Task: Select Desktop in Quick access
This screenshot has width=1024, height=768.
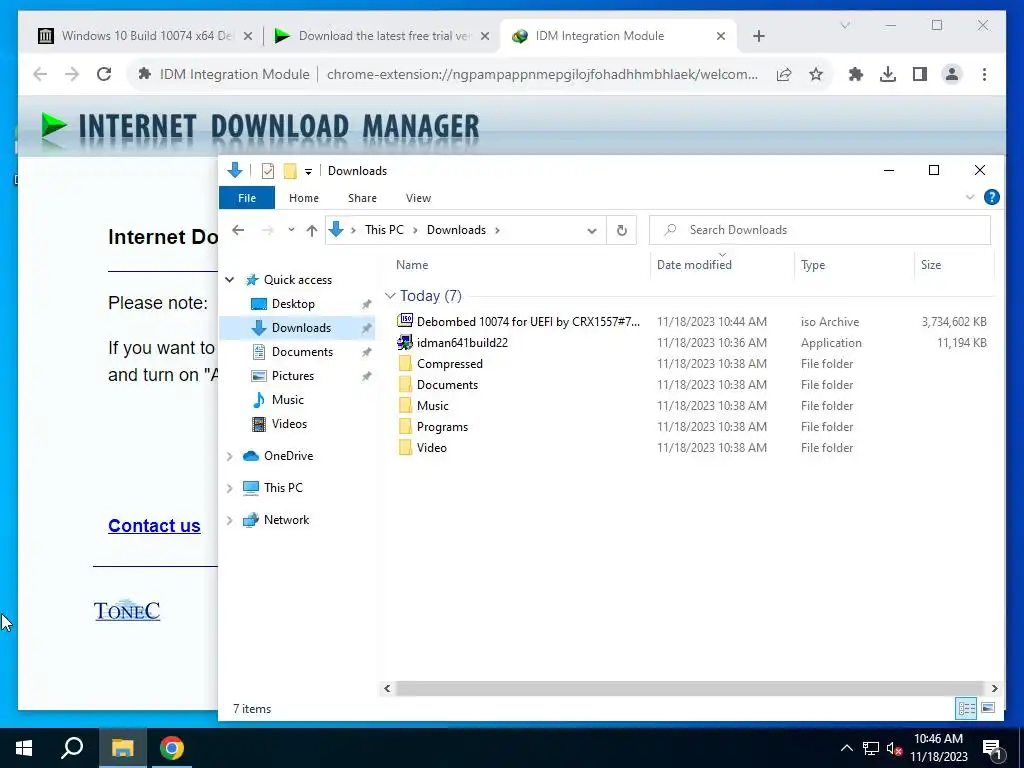Action: point(293,304)
